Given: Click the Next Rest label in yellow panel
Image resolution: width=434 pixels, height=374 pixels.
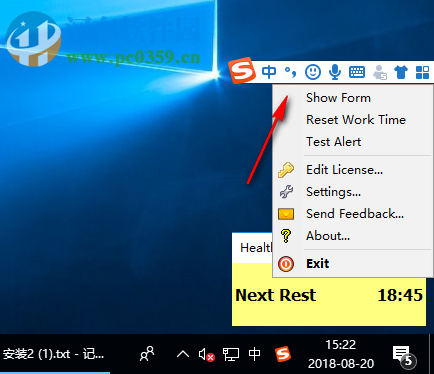Looking at the screenshot, I should pyautogui.click(x=276, y=295).
